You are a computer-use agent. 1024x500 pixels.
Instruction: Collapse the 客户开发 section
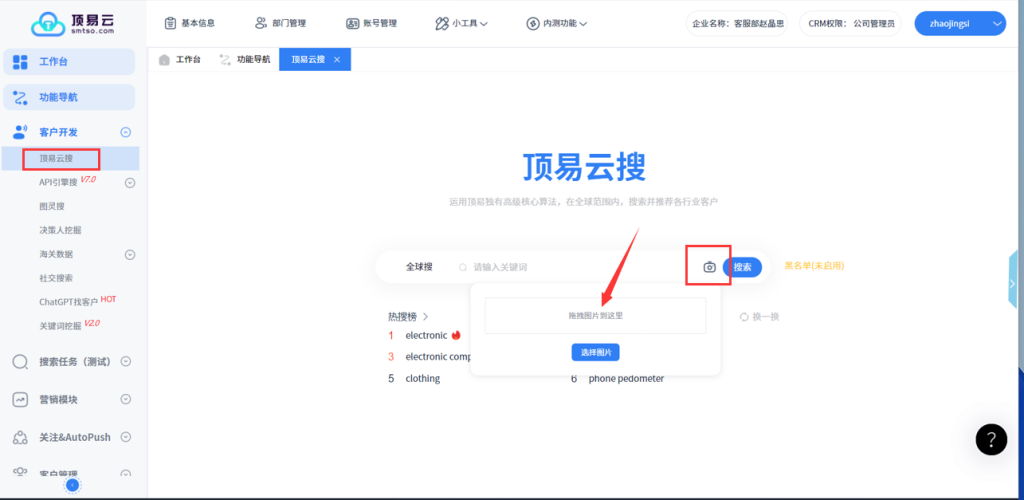click(125, 132)
